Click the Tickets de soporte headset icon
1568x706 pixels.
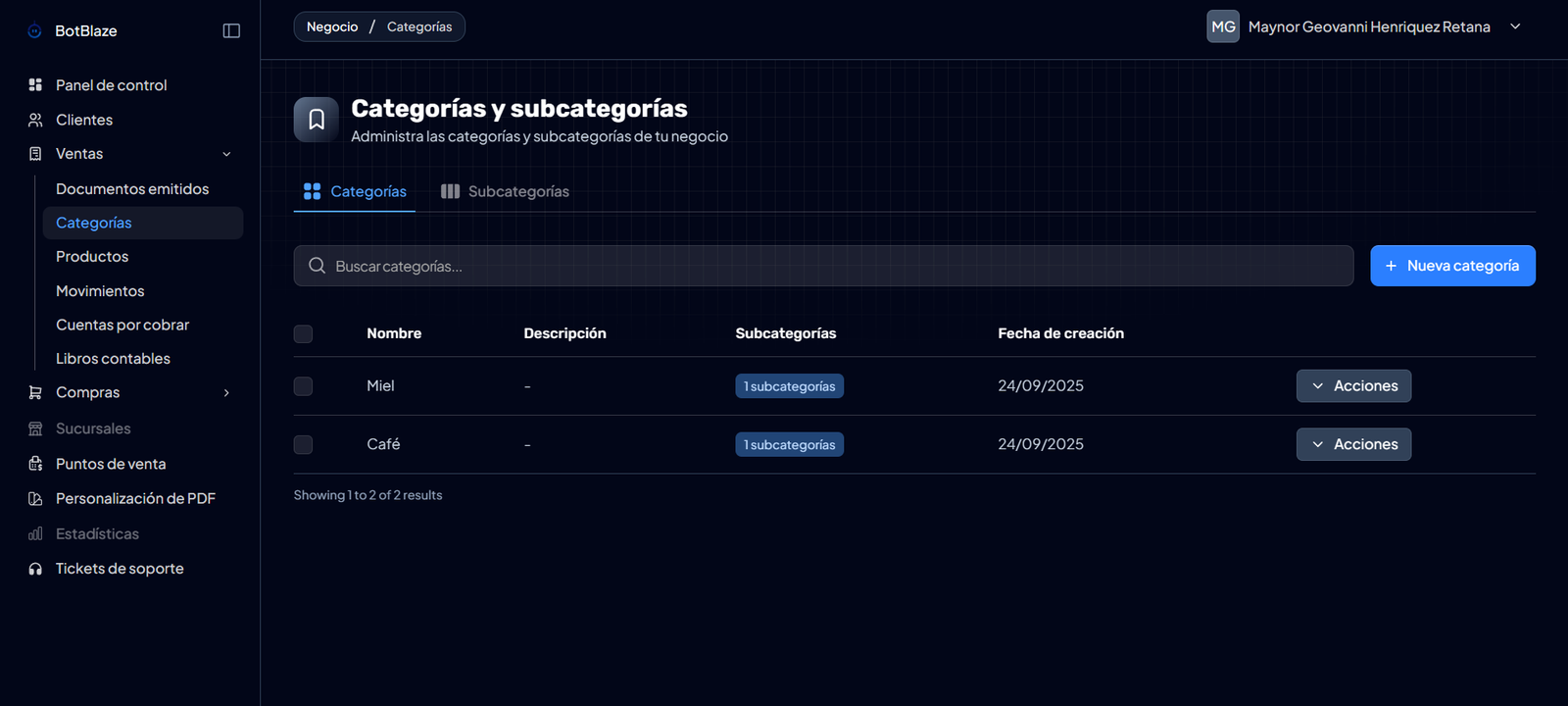(x=35, y=569)
